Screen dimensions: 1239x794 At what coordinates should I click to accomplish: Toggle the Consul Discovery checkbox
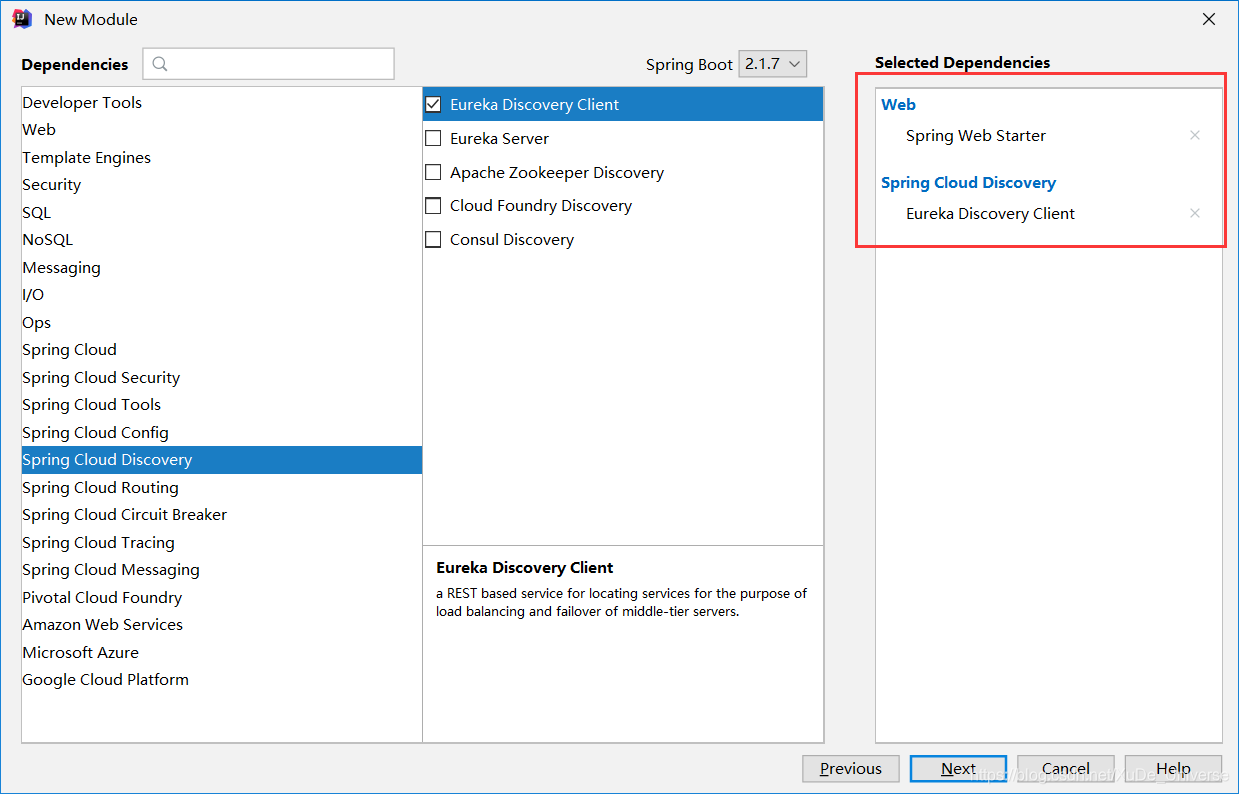(433, 239)
